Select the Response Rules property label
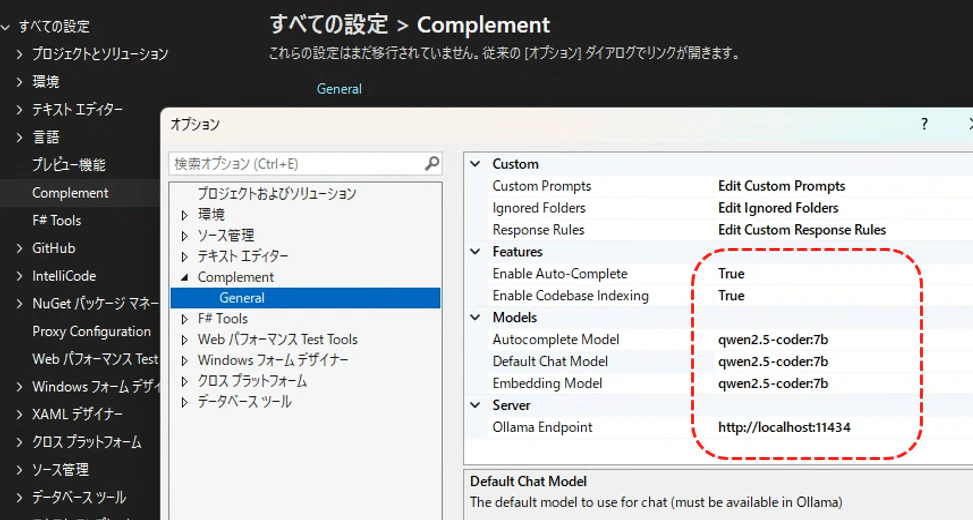The height and width of the screenshot is (520, 973). click(539, 230)
